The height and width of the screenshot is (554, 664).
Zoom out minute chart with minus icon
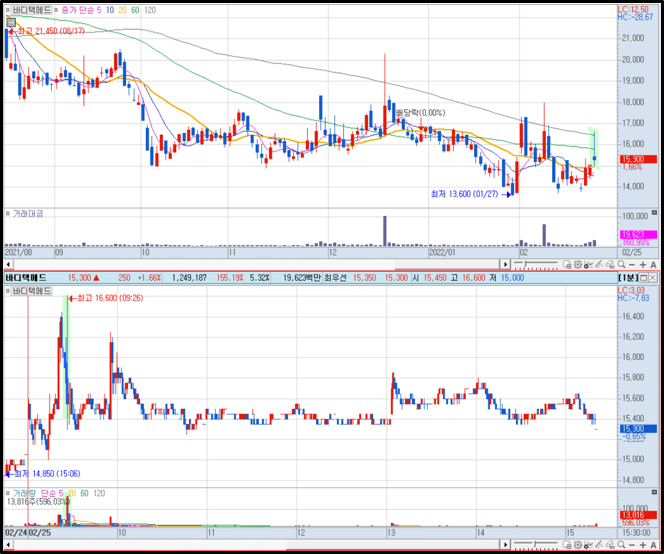[632, 544]
